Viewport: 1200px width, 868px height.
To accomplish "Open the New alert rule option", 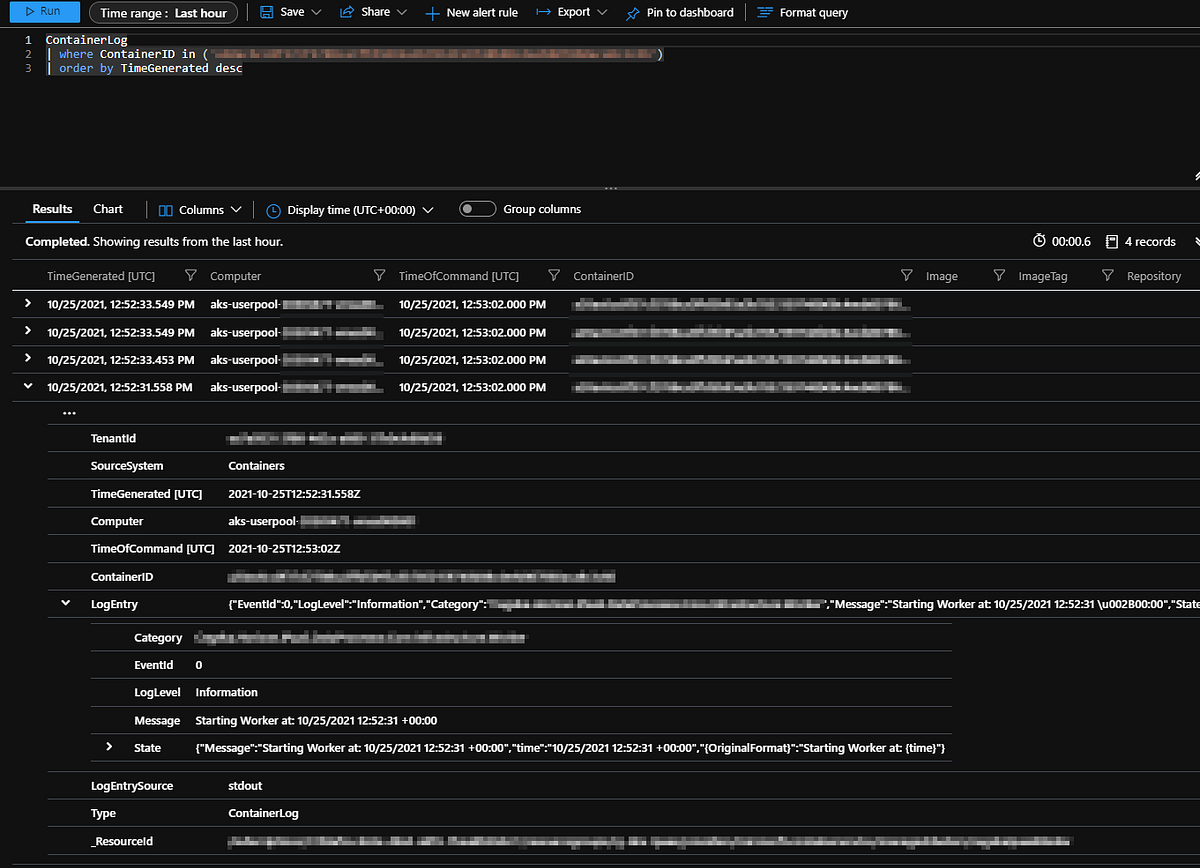I will (470, 13).
